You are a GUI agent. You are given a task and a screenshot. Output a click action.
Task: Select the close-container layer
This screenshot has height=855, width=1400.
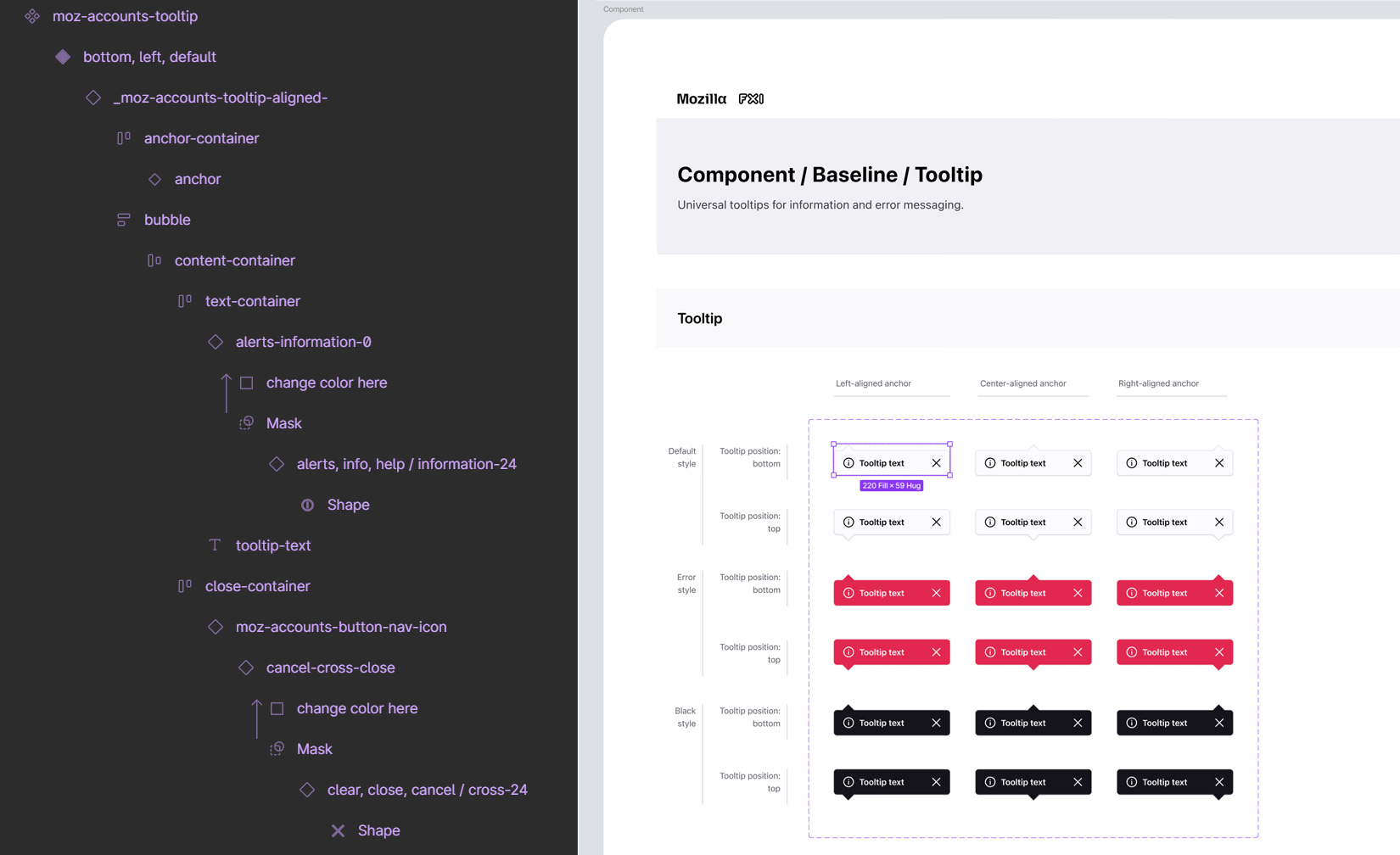(257, 586)
